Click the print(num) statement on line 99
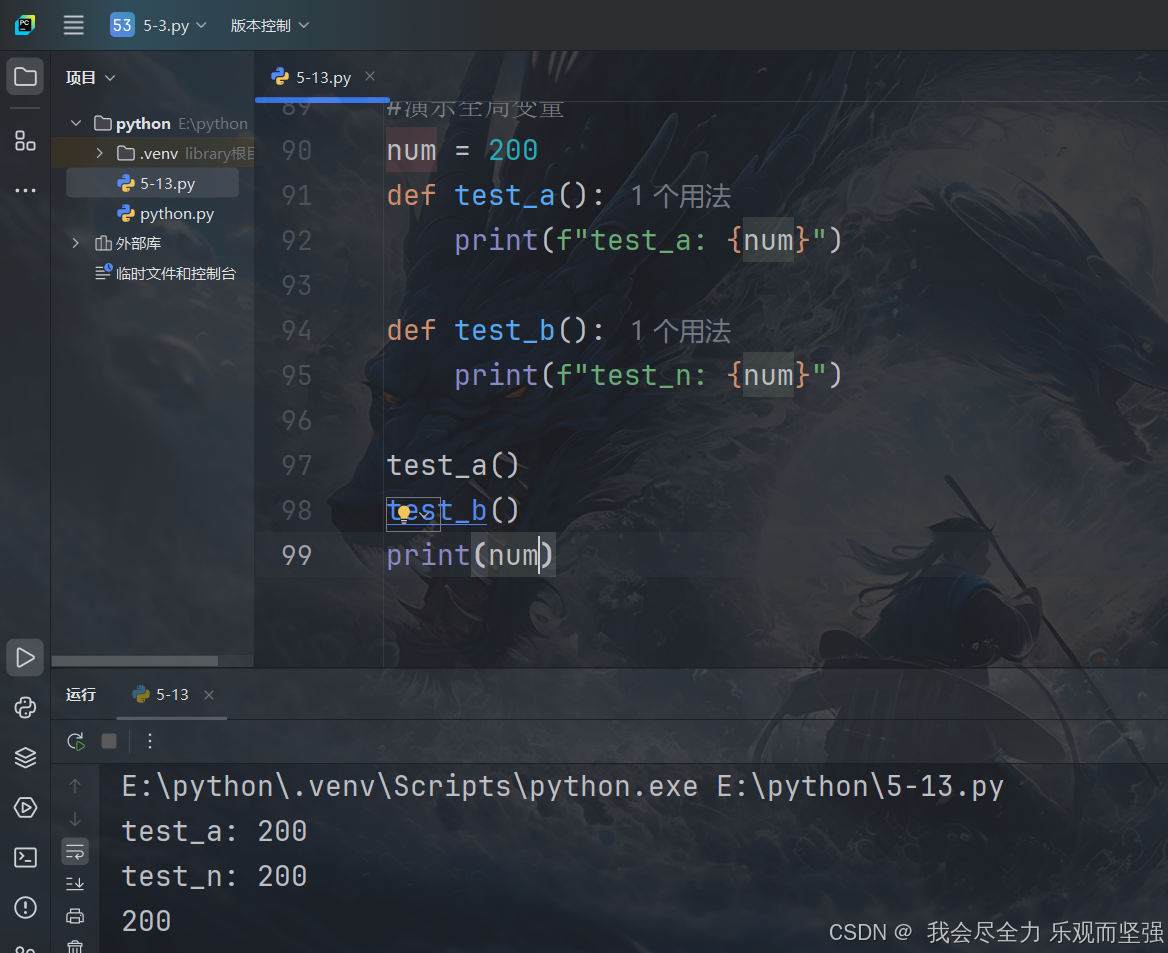Image resolution: width=1168 pixels, height=953 pixels. [470, 555]
